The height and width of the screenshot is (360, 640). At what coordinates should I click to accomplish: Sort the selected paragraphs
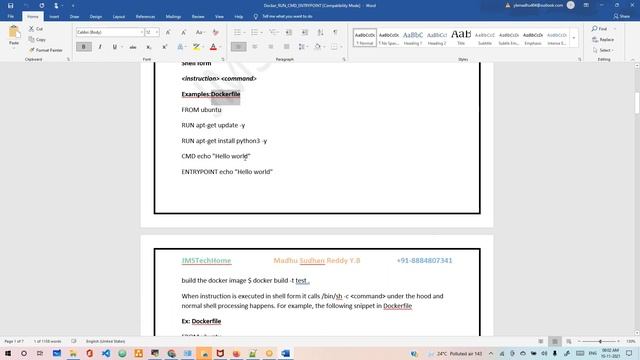click(x=320, y=32)
